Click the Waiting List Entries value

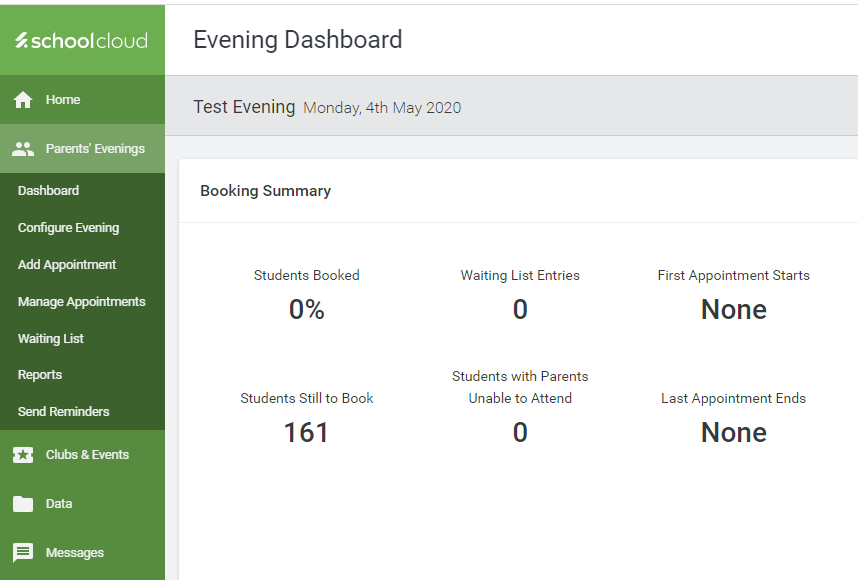point(520,310)
